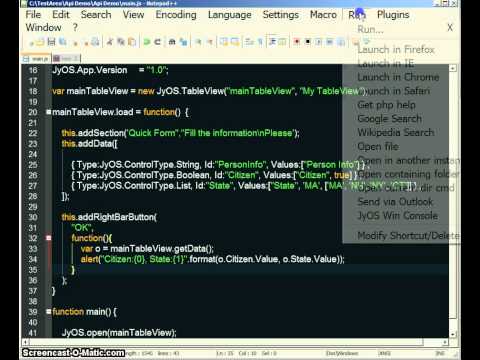The image size is (480, 360).
Task: Open the Encoding menu
Action: point(176,15)
